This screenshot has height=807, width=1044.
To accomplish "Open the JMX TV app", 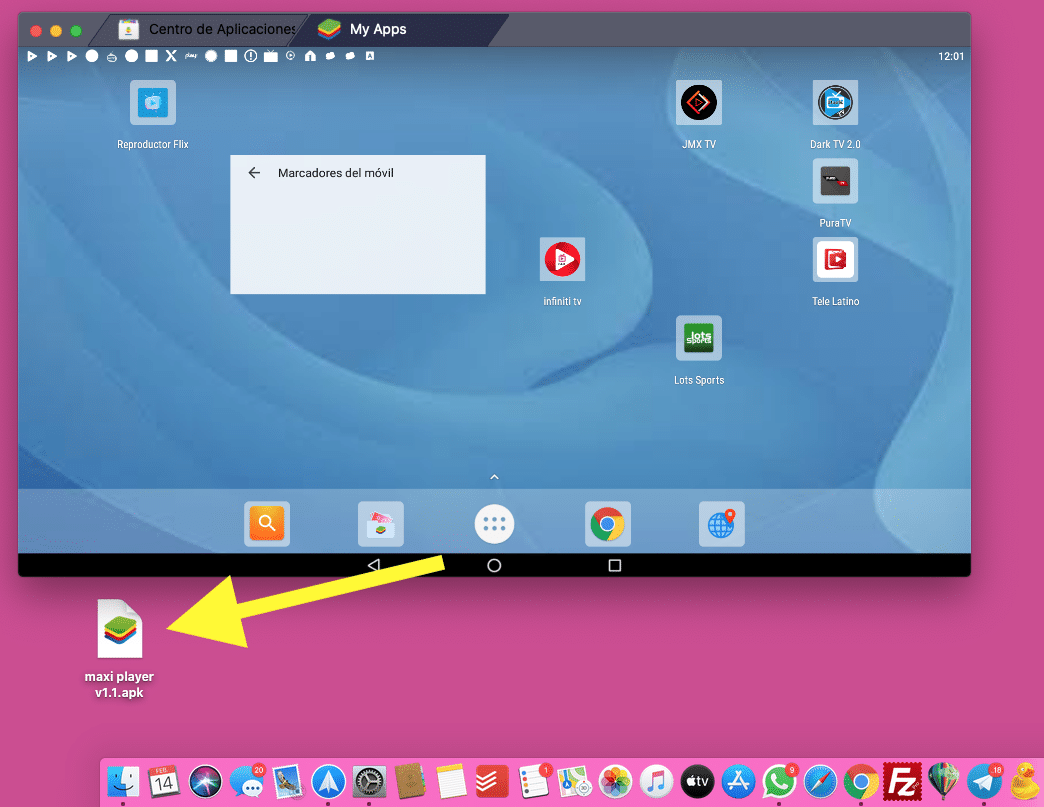I will click(x=698, y=101).
